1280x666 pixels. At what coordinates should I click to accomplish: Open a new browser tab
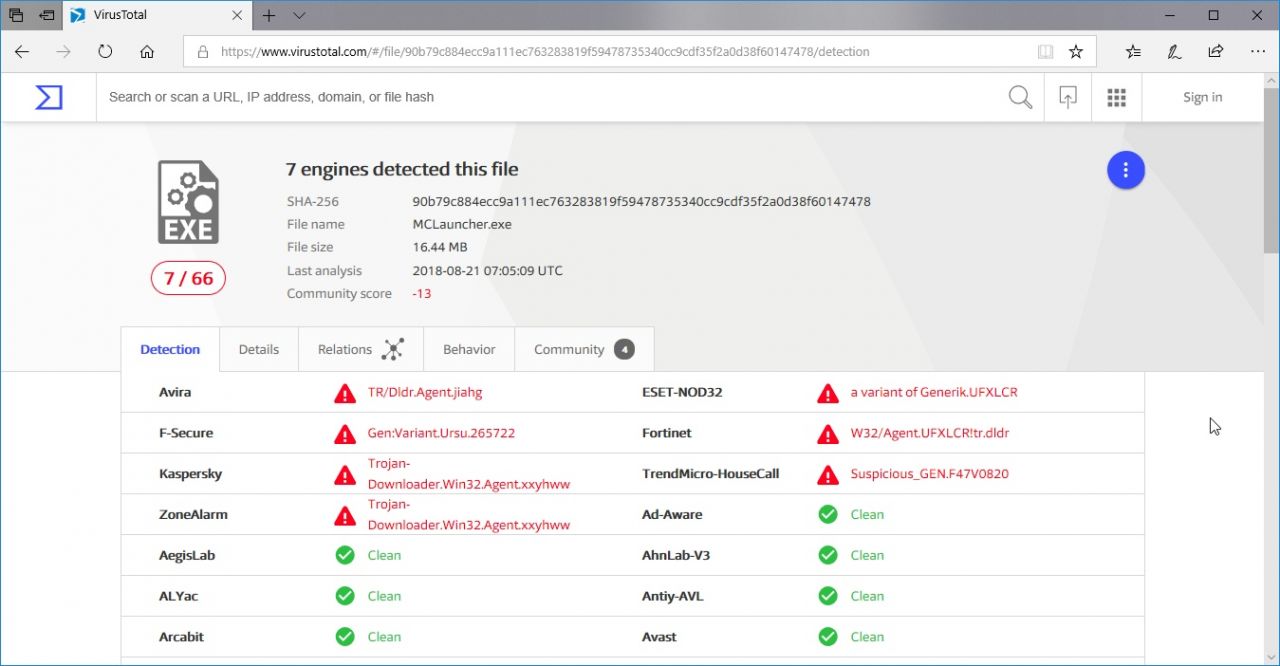tap(269, 16)
